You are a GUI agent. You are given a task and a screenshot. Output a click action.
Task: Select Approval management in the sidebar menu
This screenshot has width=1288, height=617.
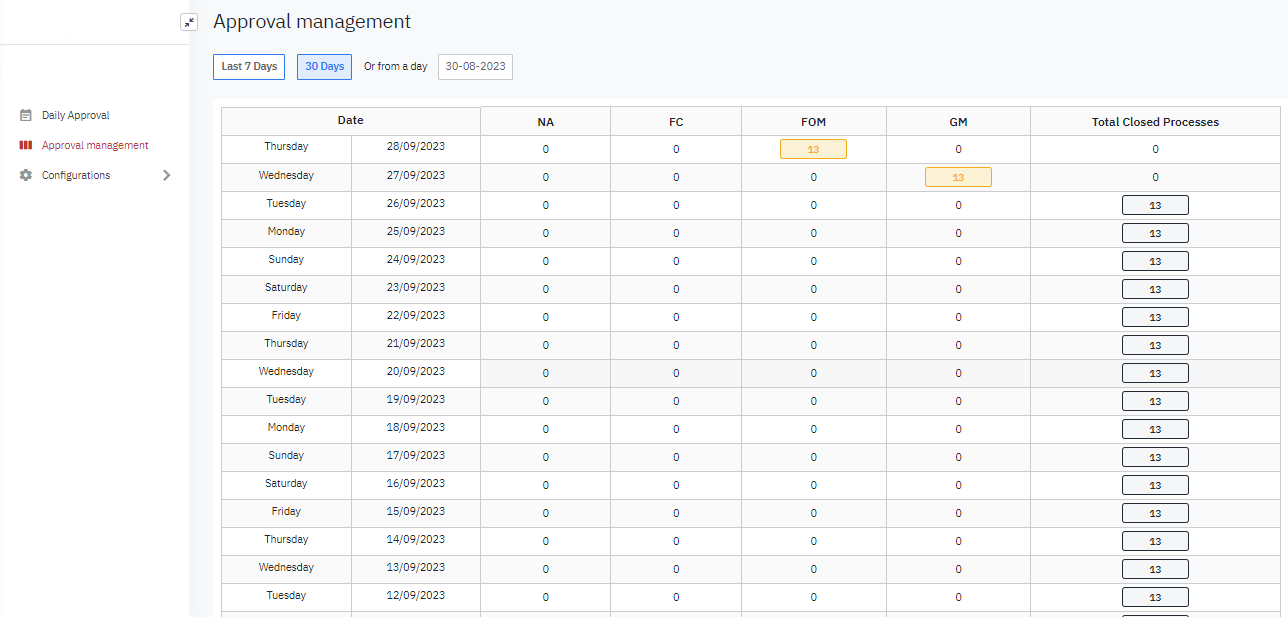coord(93,145)
